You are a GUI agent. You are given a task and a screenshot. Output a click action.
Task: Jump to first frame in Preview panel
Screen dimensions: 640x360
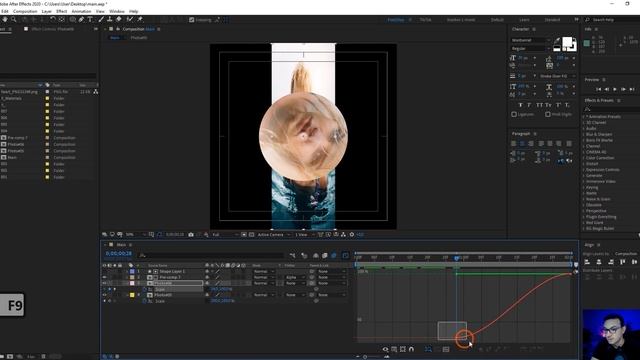pyautogui.click(x=598, y=89)
